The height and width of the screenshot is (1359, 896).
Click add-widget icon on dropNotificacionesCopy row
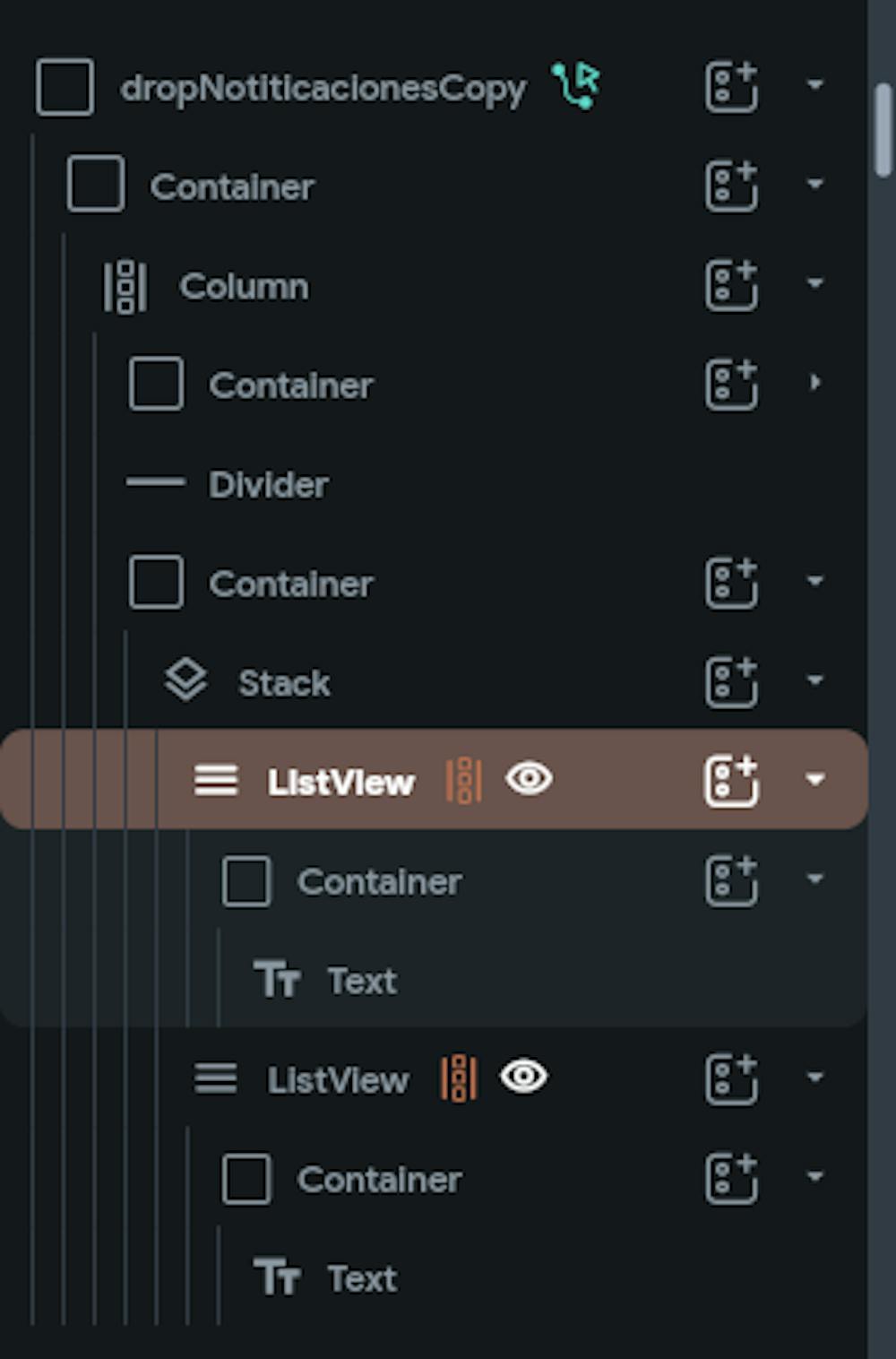[x=731, y=87]
